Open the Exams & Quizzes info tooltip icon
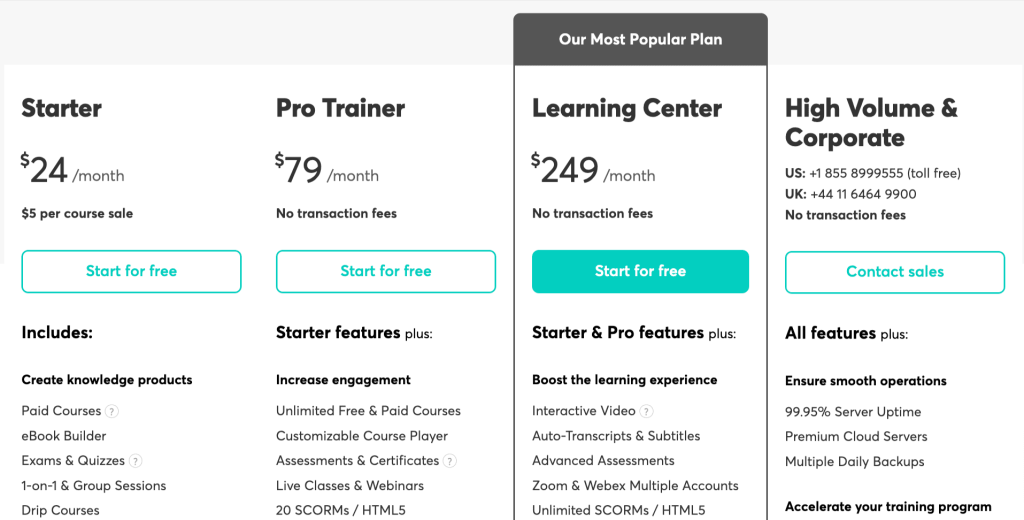1024x520 pixels. pyautogui.click(x=136, y=461)
